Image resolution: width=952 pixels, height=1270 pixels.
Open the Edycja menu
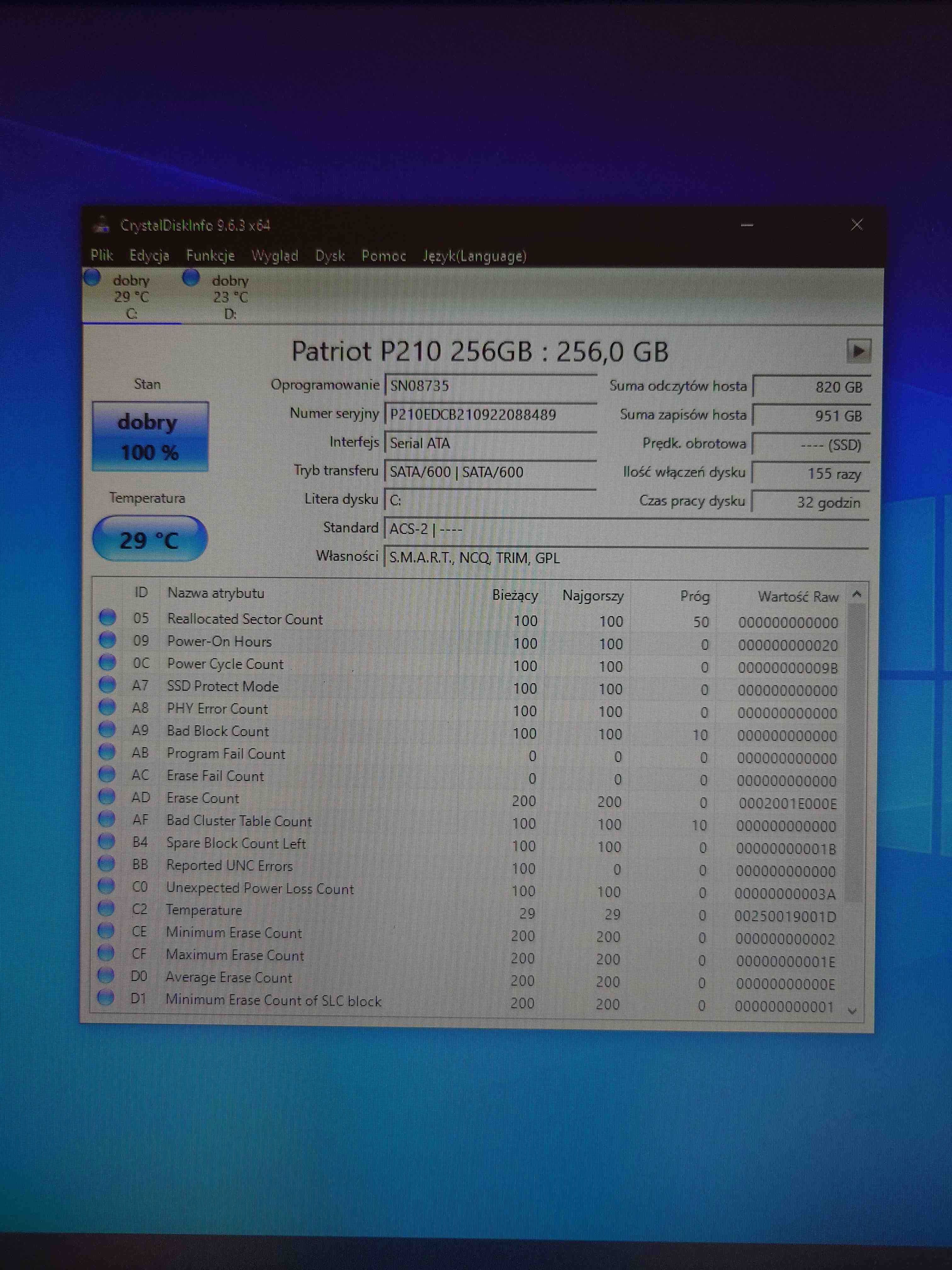pyautogui.click(x=149, y=255)
